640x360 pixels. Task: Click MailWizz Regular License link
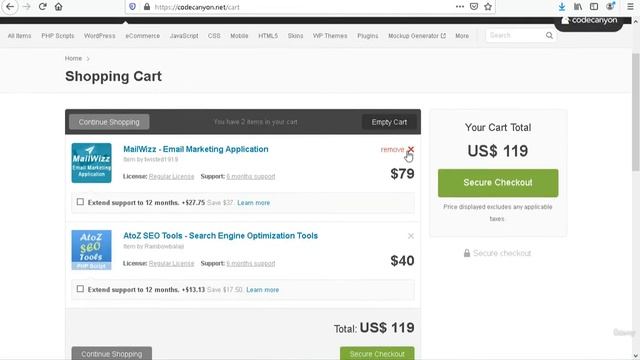pyautogui.click(x=171, y=176)
